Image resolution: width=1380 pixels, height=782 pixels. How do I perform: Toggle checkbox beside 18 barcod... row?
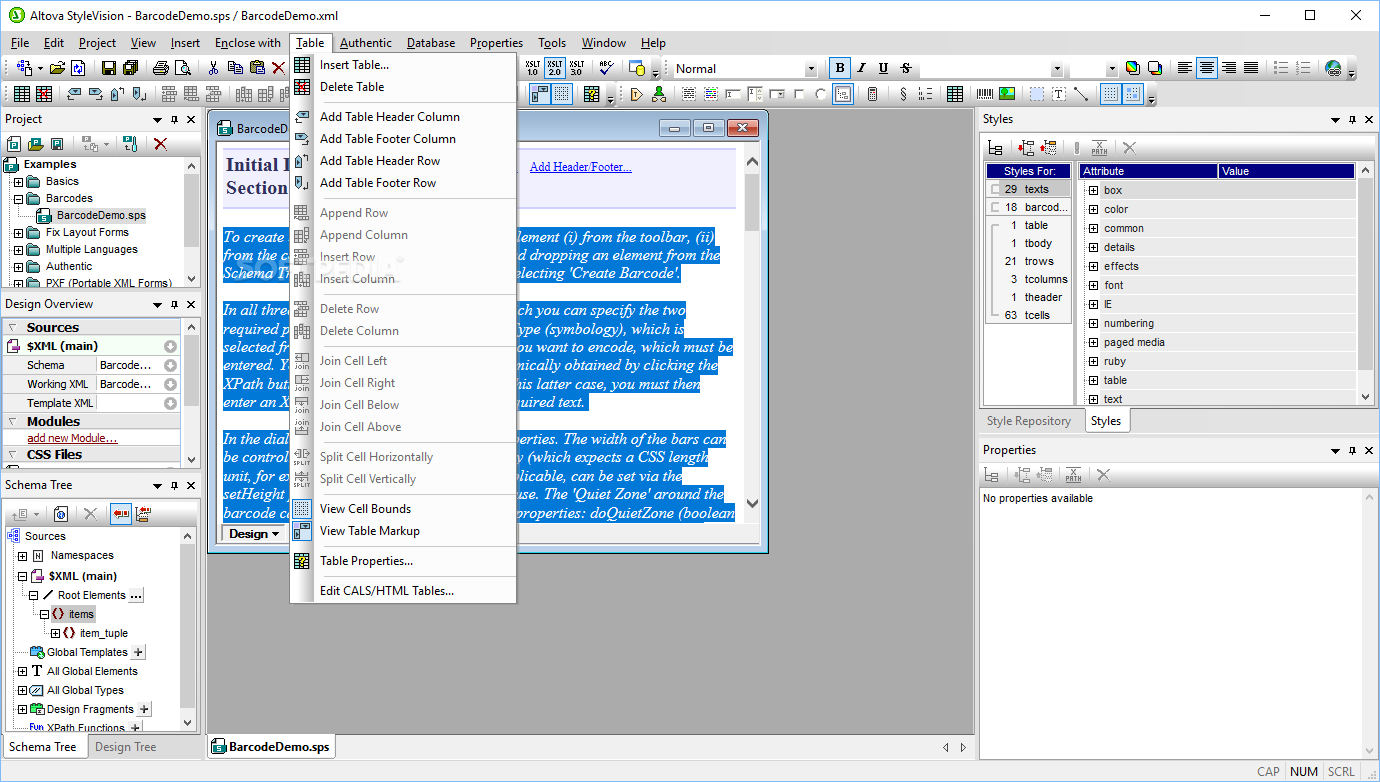tap(995, 207)
